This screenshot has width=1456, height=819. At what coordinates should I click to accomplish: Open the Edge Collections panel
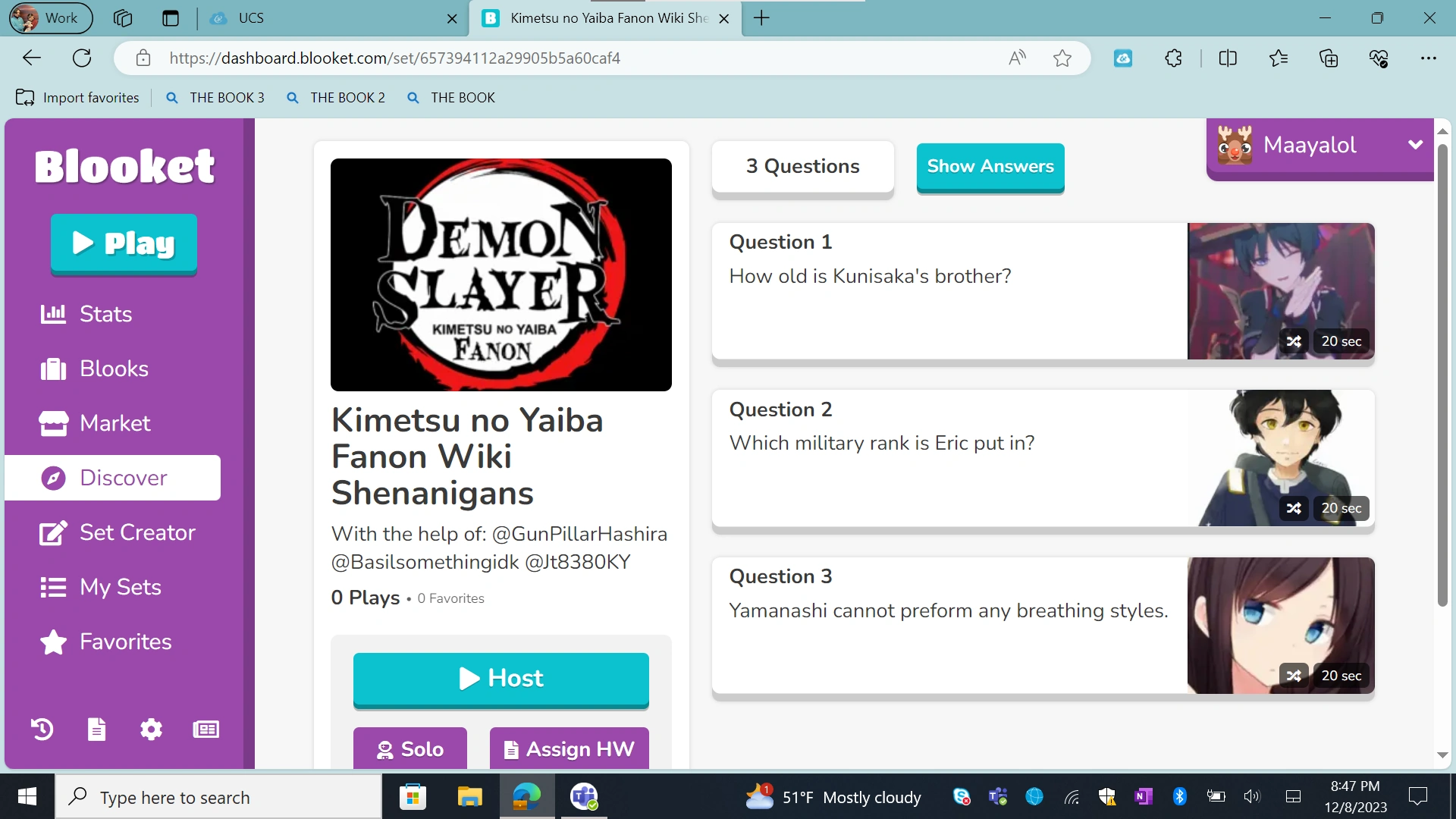coord(1328,58)
